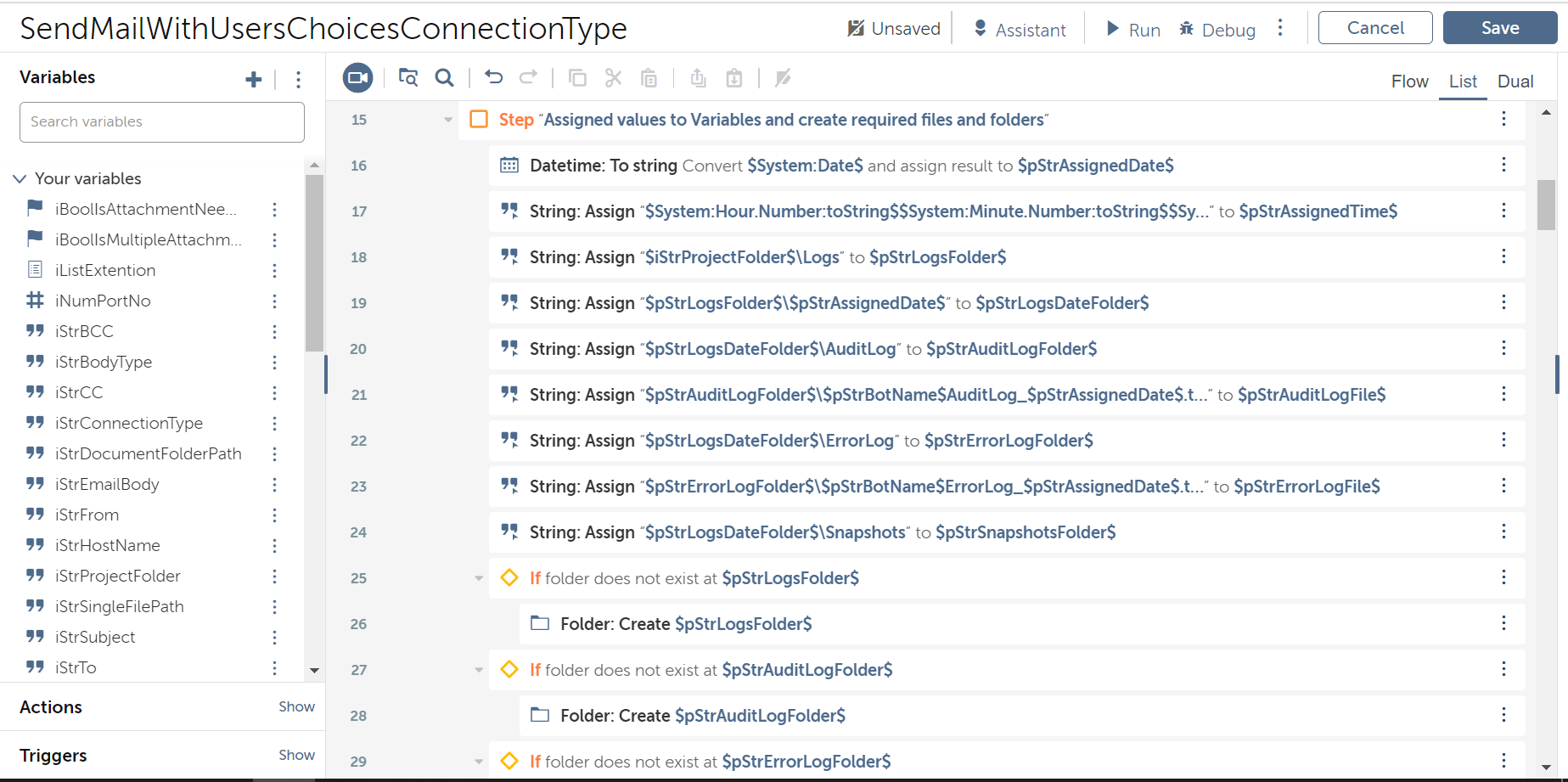Click the Redo arrow in toolbar
Viewport: 1568px width, 782px height.
tap(528, 78)
